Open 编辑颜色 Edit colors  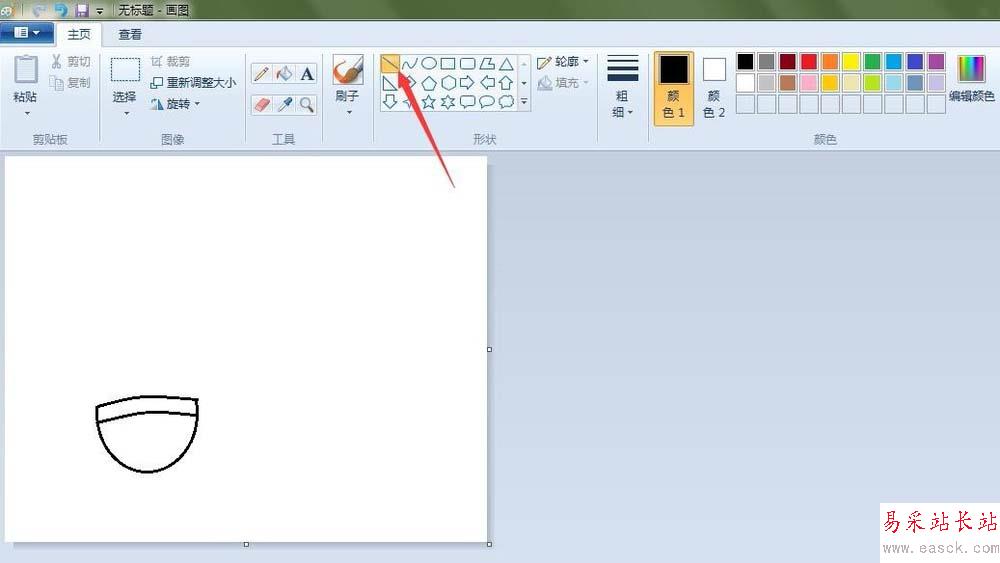pyautogui.click(x=971, y=78)
